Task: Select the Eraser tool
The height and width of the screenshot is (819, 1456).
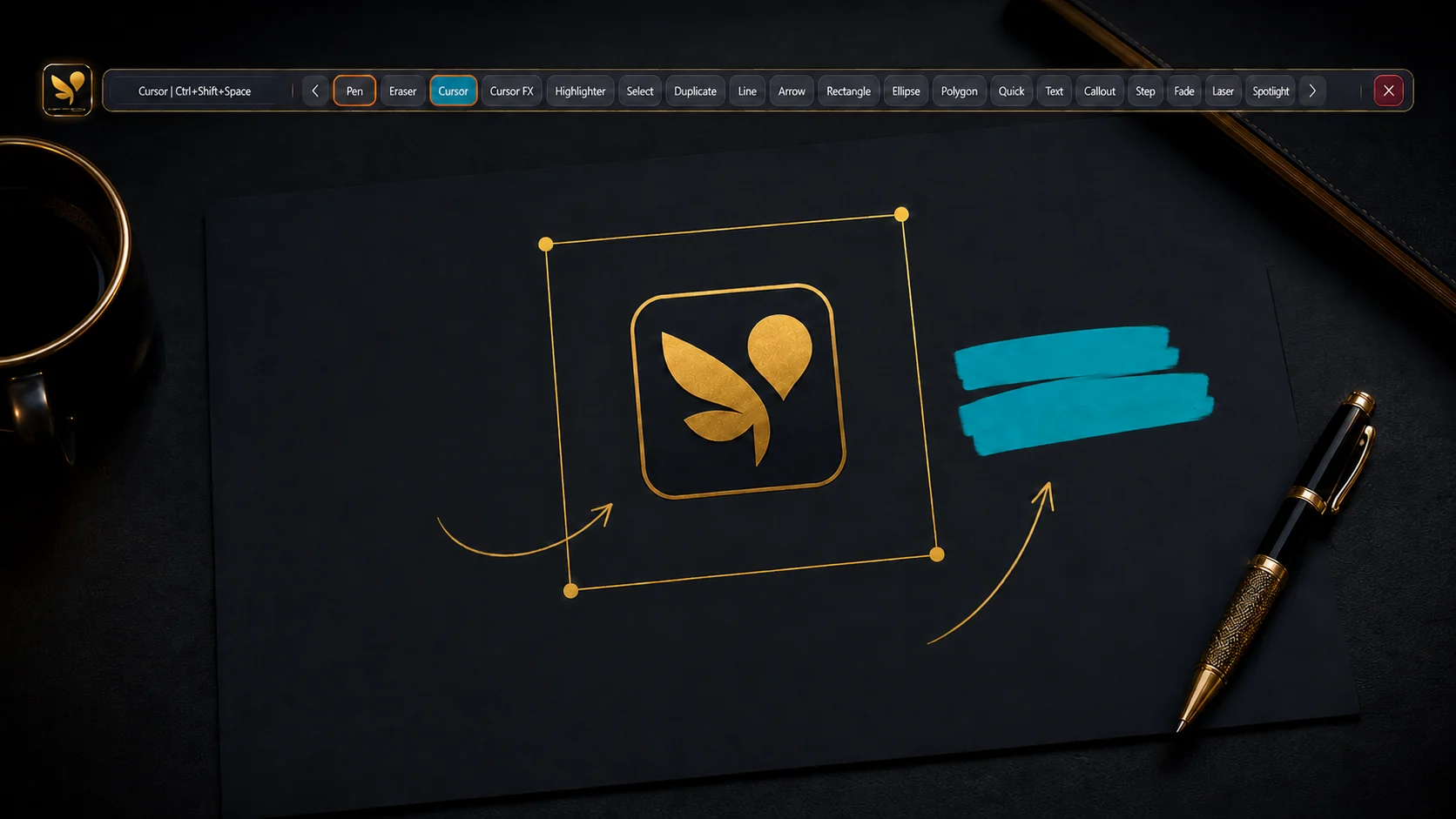Action: pyautogui.click(x=402, y=91)
